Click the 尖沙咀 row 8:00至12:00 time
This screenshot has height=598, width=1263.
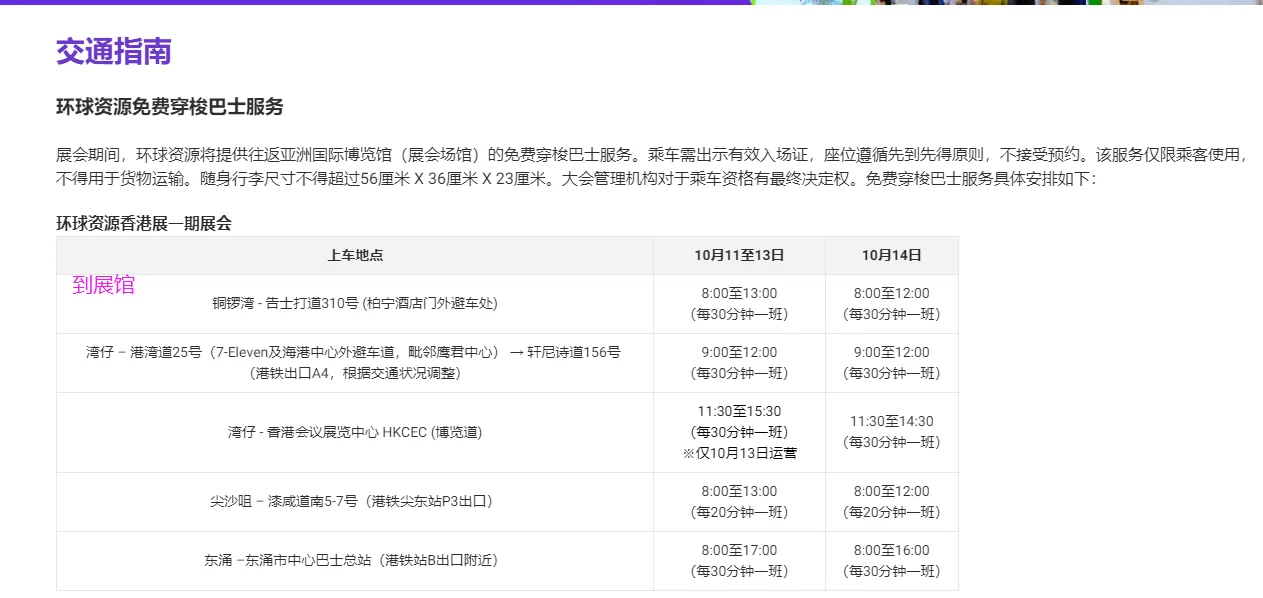click(x=892, y=491)
